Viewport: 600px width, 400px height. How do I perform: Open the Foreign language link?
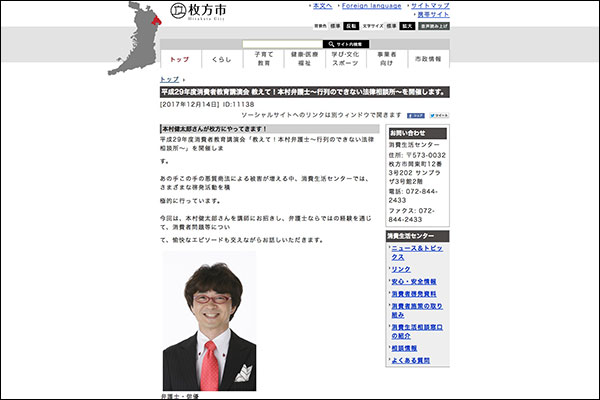(370, 6)
